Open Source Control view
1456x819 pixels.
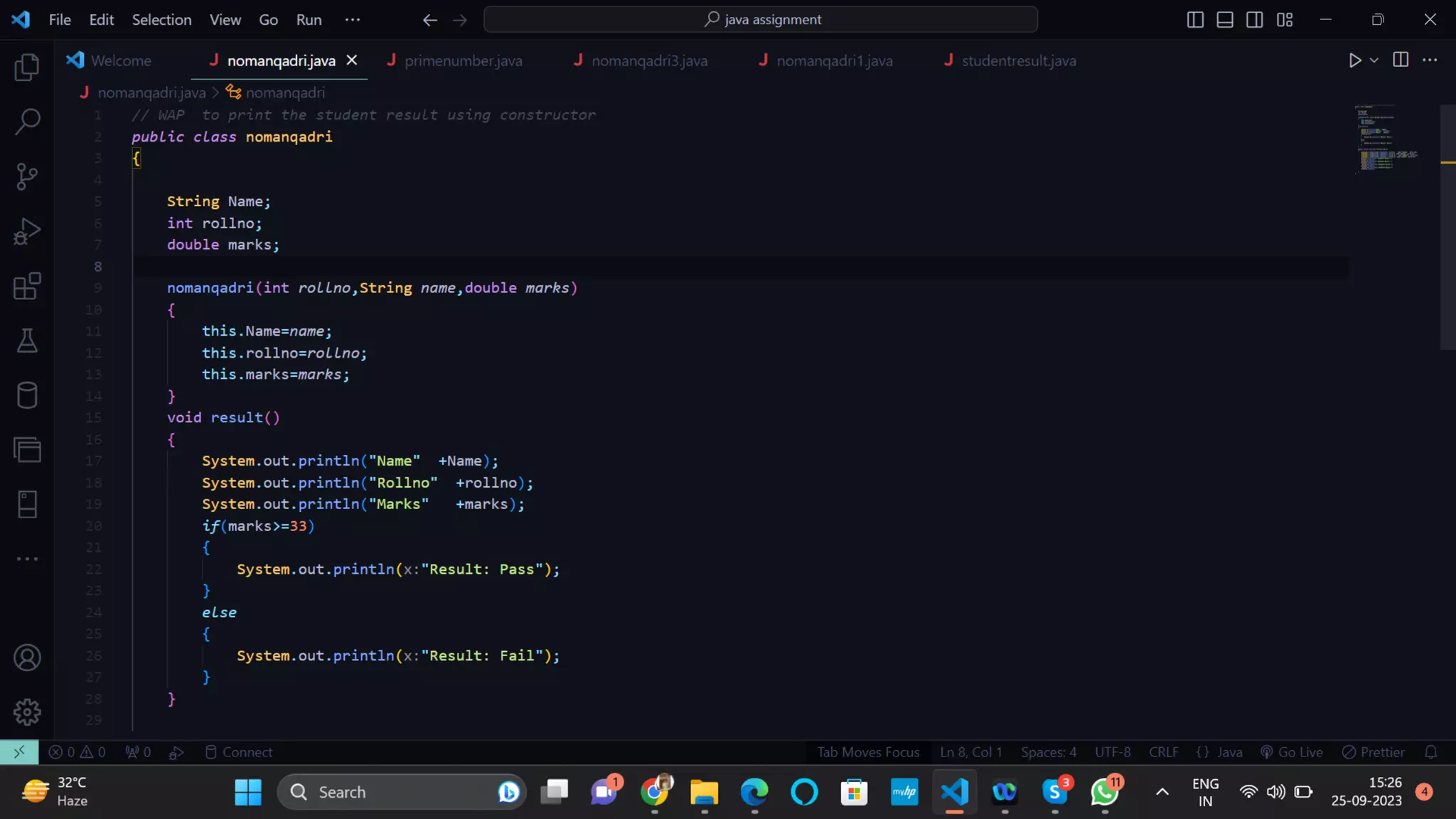(x=27, y=176)
